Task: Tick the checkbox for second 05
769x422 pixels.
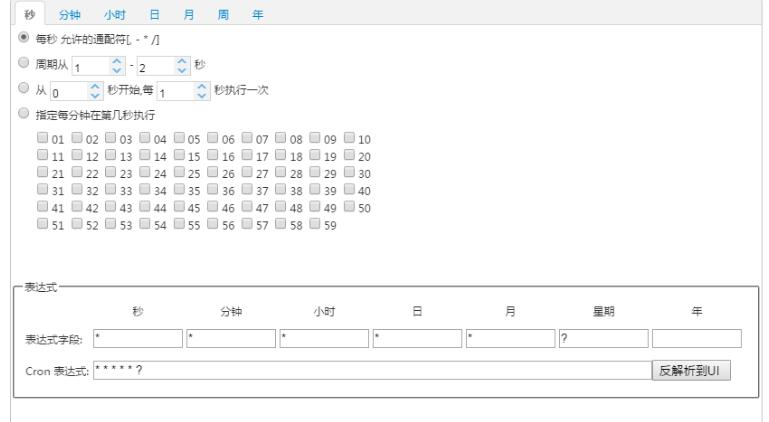Action: (179, 137)
